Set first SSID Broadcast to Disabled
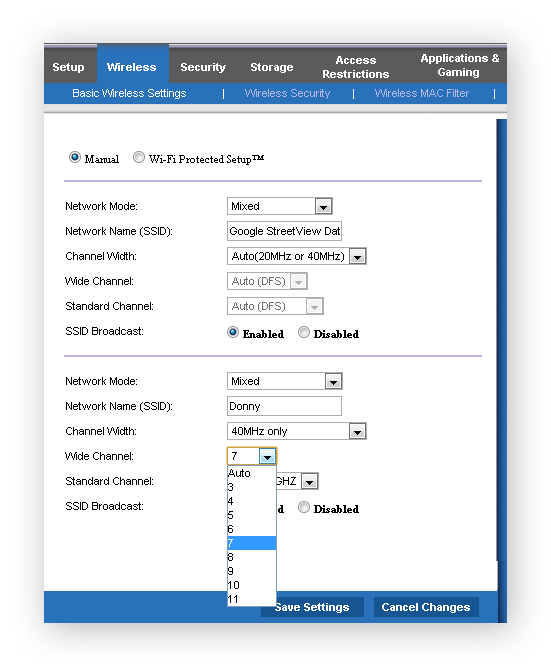This screenshot has height=667, width=551. click(x=303, y=332)
